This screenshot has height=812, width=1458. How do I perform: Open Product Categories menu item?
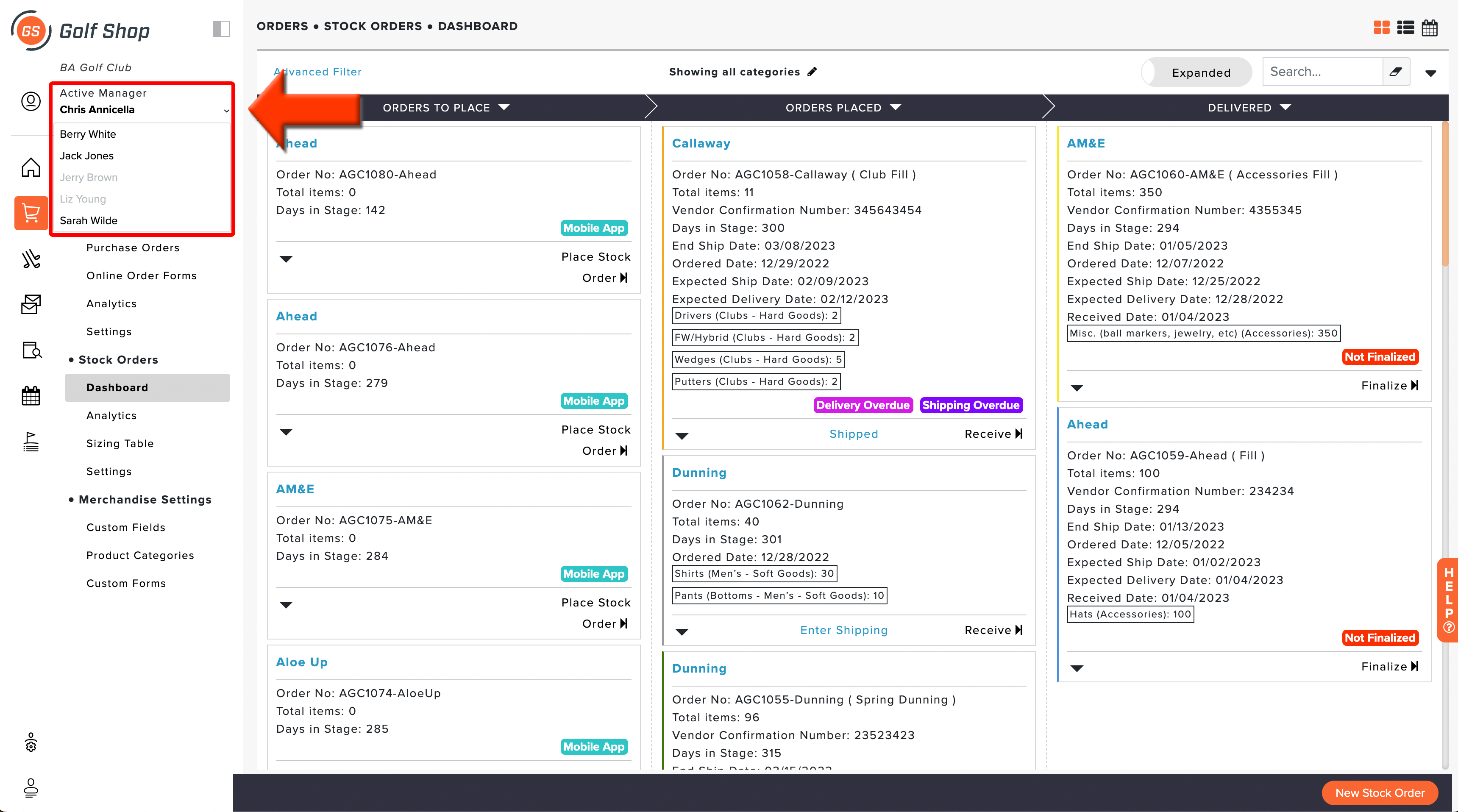[x=140, y=556]
